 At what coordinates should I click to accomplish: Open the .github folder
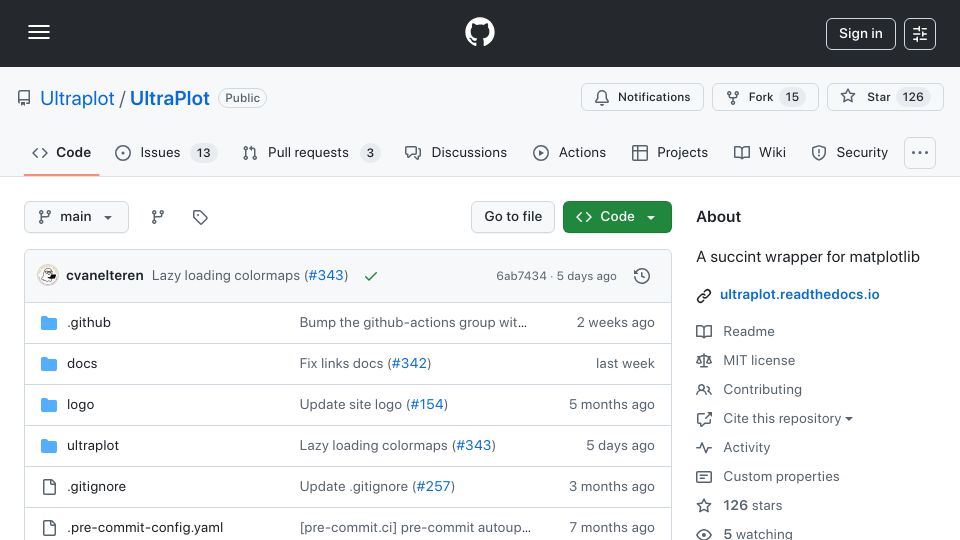point(89,323)
